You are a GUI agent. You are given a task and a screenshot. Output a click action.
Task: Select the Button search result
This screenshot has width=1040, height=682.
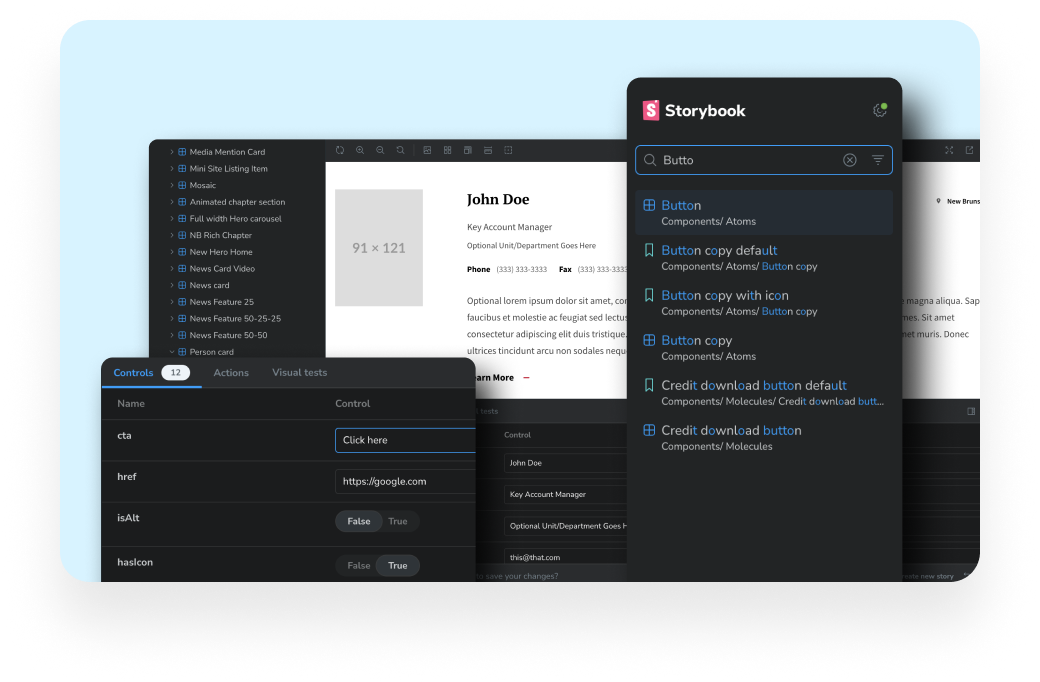click(x=764, y=212)
